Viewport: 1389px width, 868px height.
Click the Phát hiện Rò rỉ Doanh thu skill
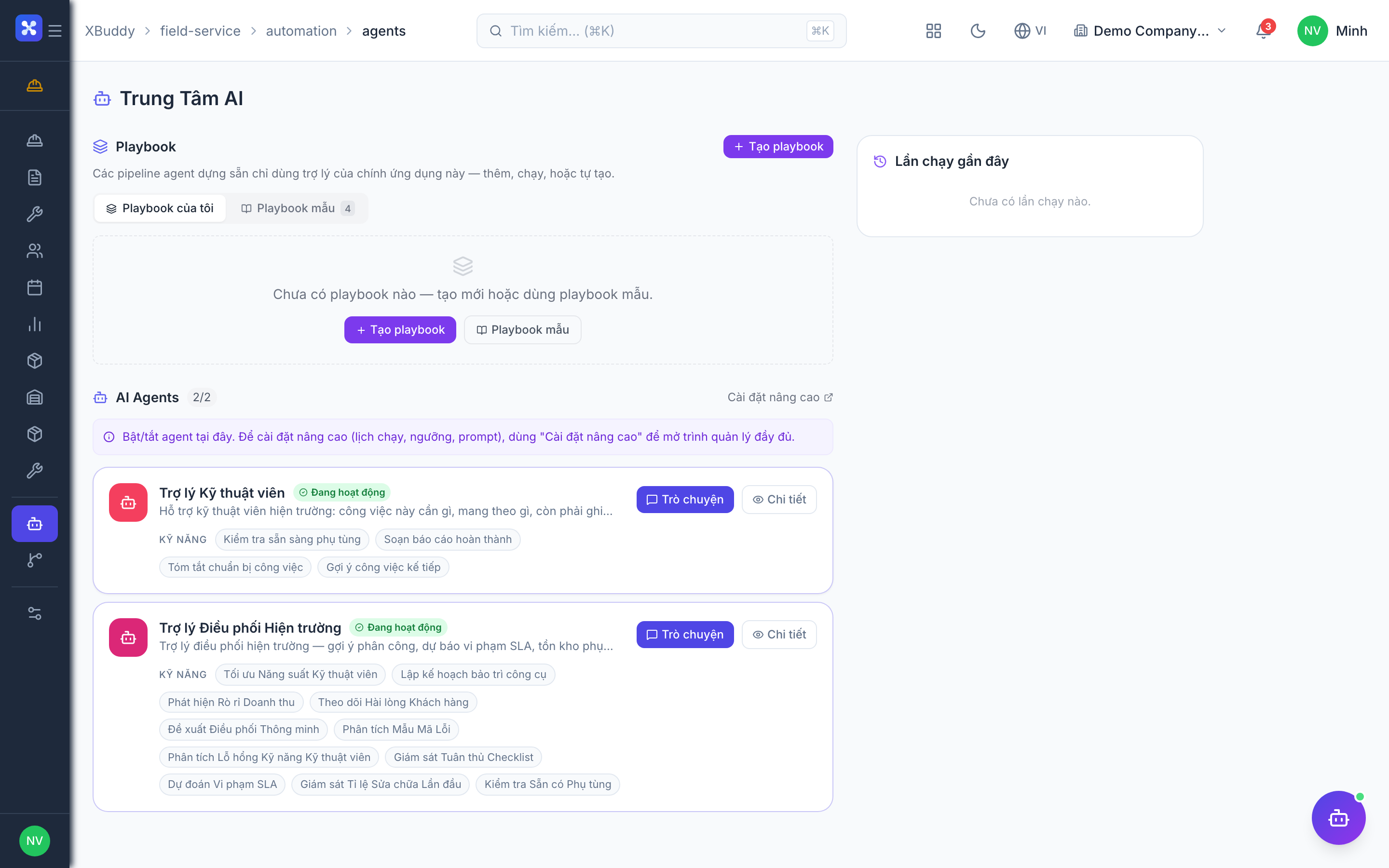pyautogui.click(x=231, y=702)
